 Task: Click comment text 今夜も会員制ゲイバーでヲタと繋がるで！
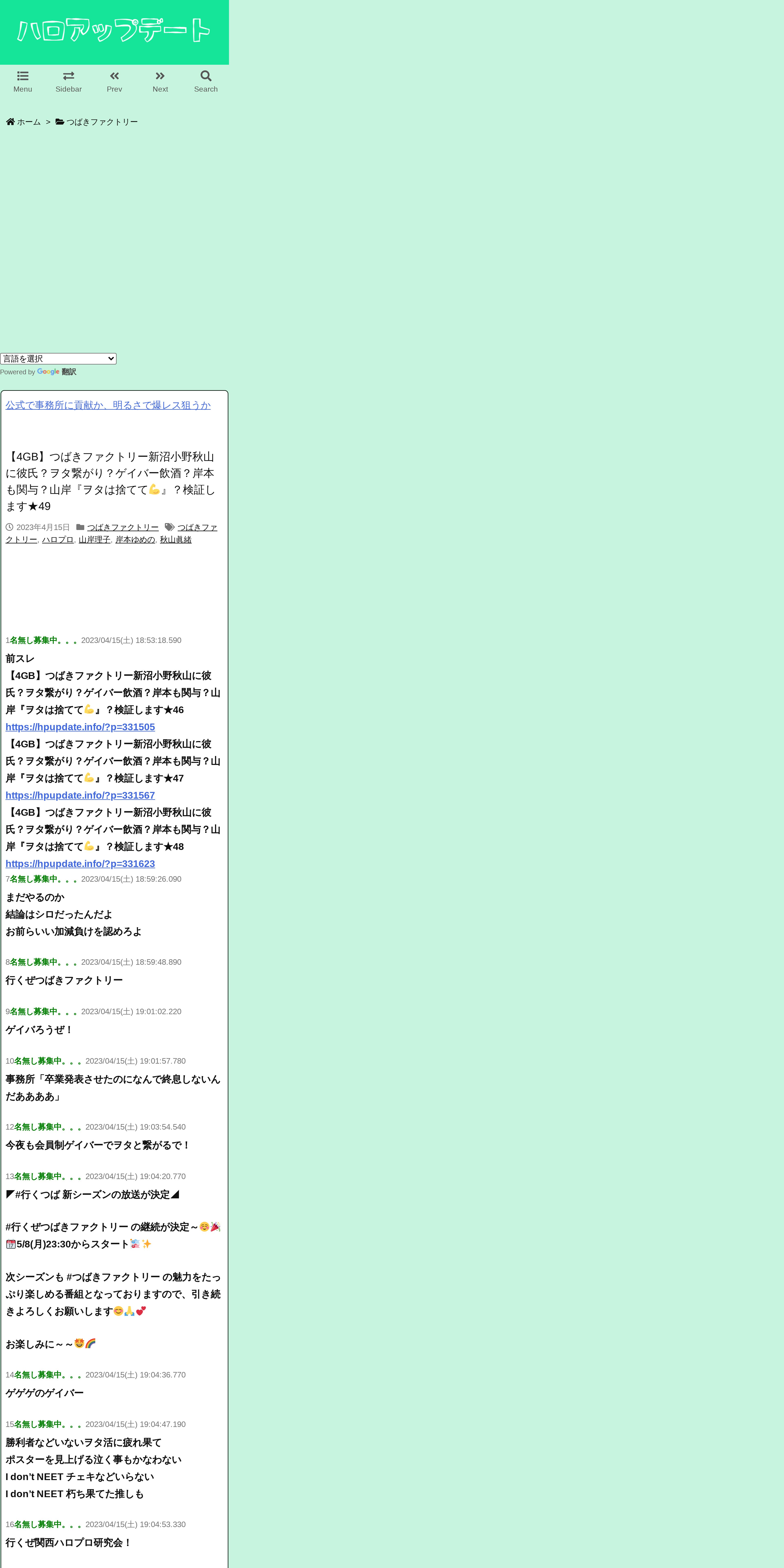pyautogui.click(x=98, y=1145)
